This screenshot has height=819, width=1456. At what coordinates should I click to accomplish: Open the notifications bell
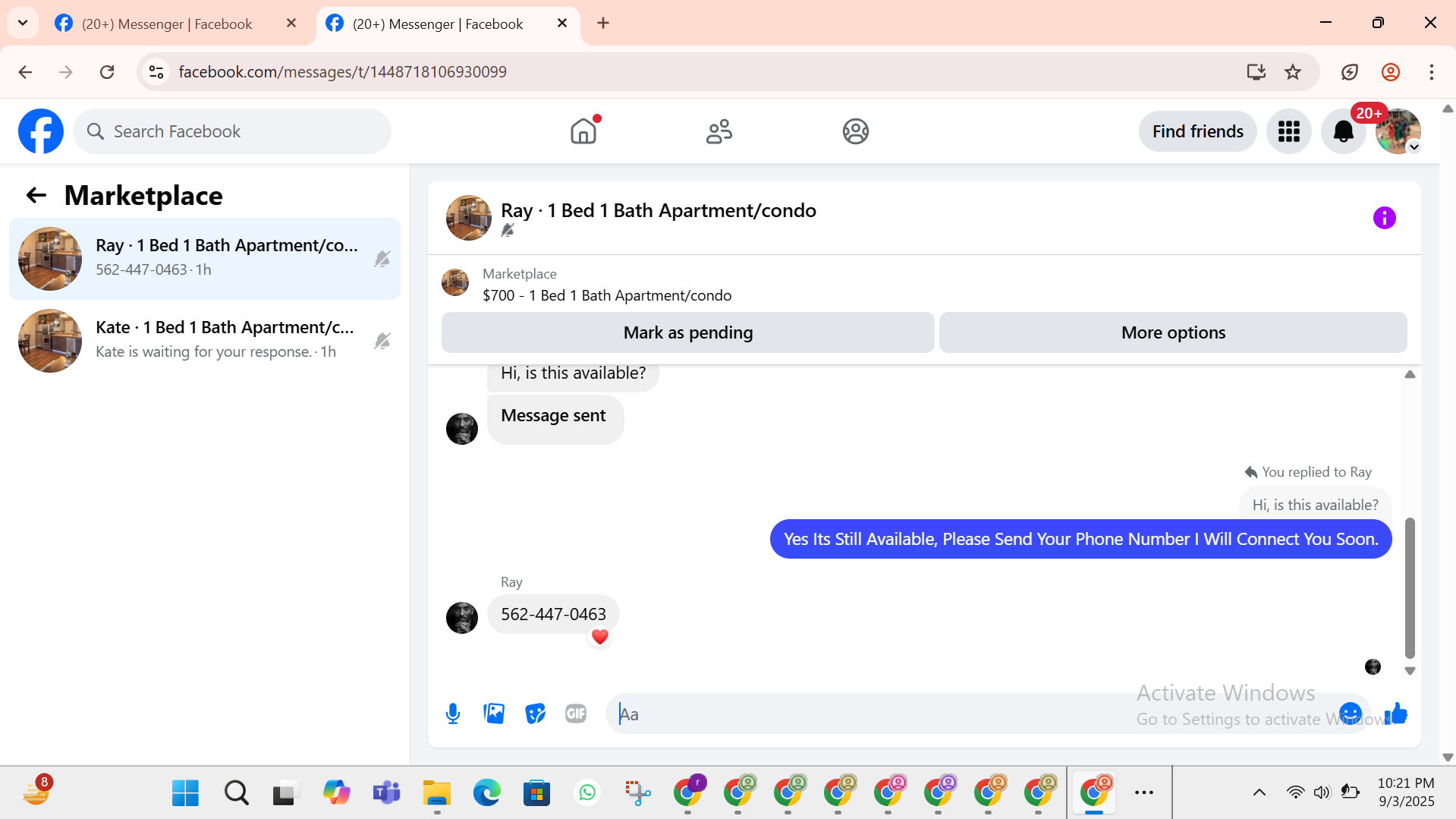click(x=1344, y=131)
